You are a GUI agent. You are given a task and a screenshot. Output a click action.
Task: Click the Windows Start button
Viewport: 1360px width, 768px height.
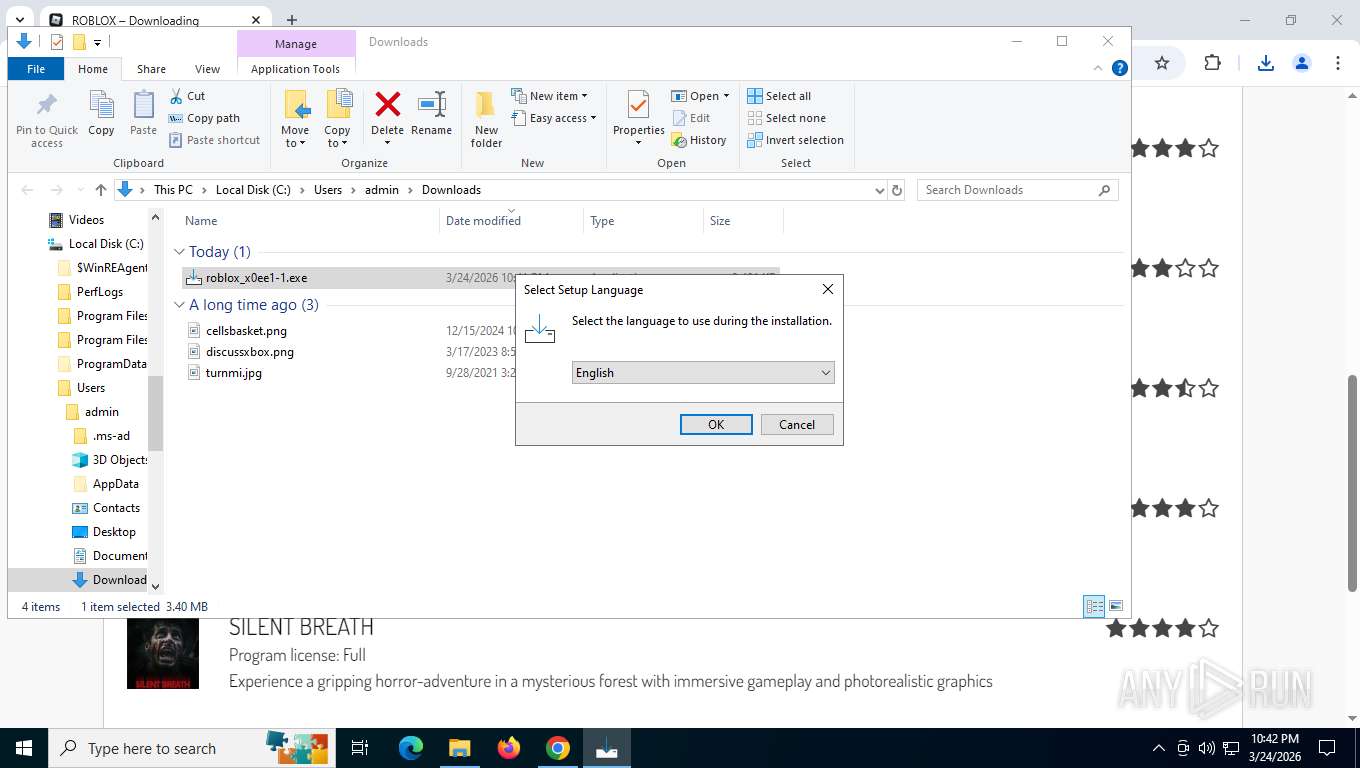(24, 748)
